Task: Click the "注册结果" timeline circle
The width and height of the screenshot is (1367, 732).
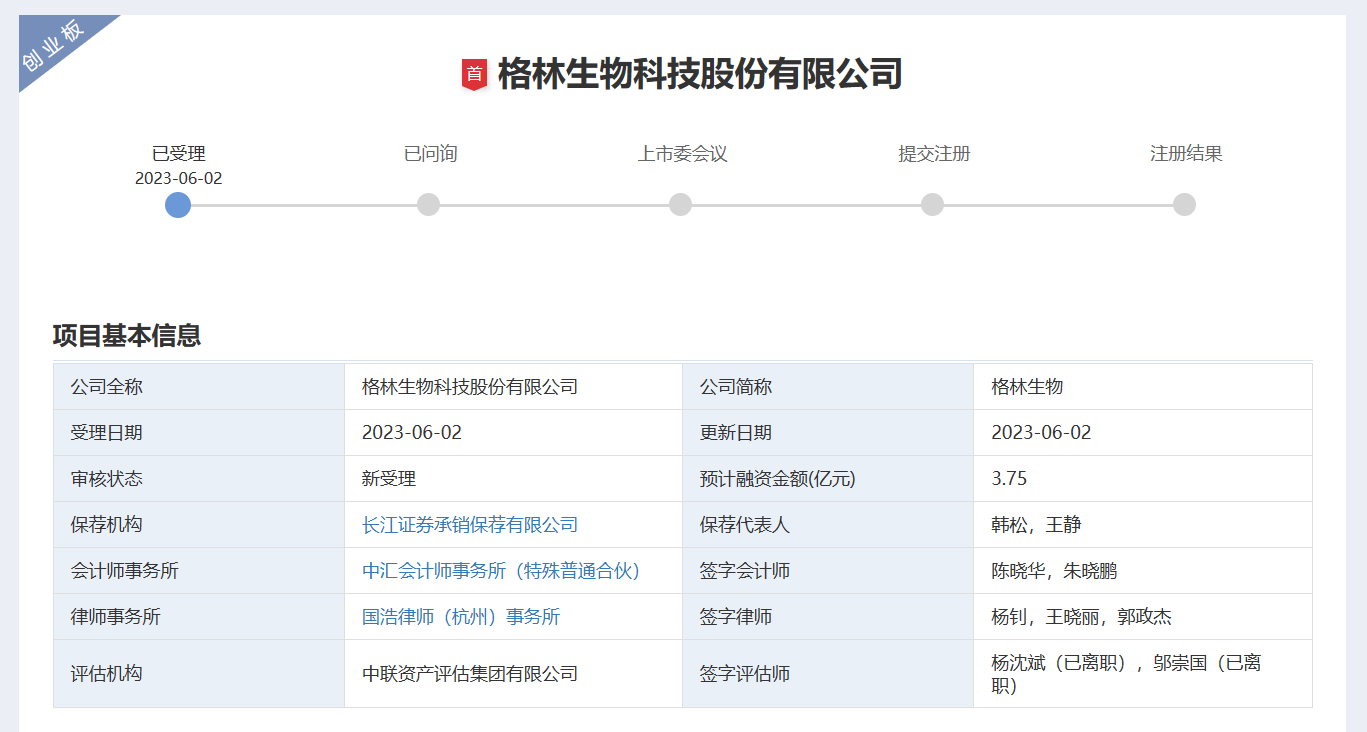Action: coord(1184,205)
